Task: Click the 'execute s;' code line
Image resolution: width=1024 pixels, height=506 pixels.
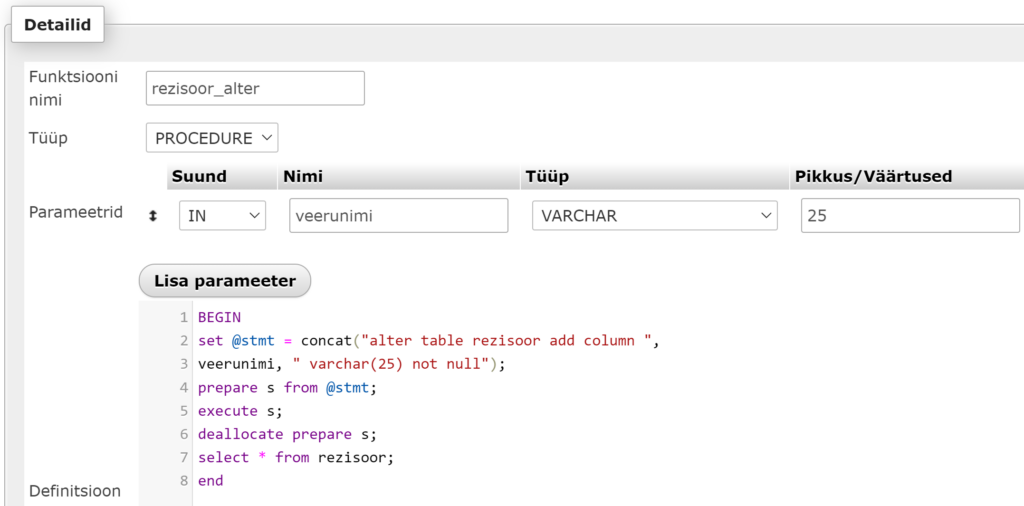Action: [240, 411]
